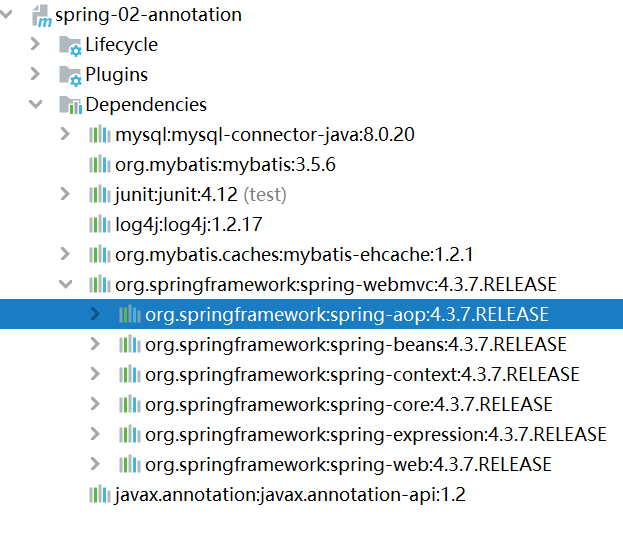Click the library icon beside spring-aop
623x542 pixels.
[x=130, y=314]
